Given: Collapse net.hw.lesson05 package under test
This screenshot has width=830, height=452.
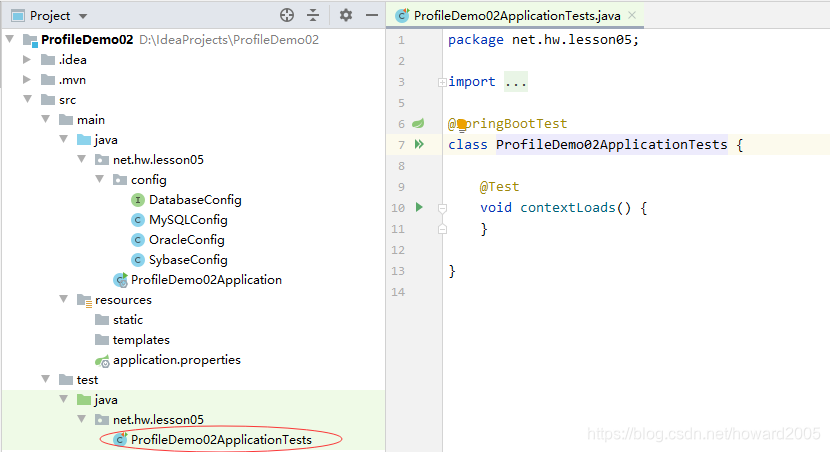Looking at the screenshot, I should click(82, 419).
